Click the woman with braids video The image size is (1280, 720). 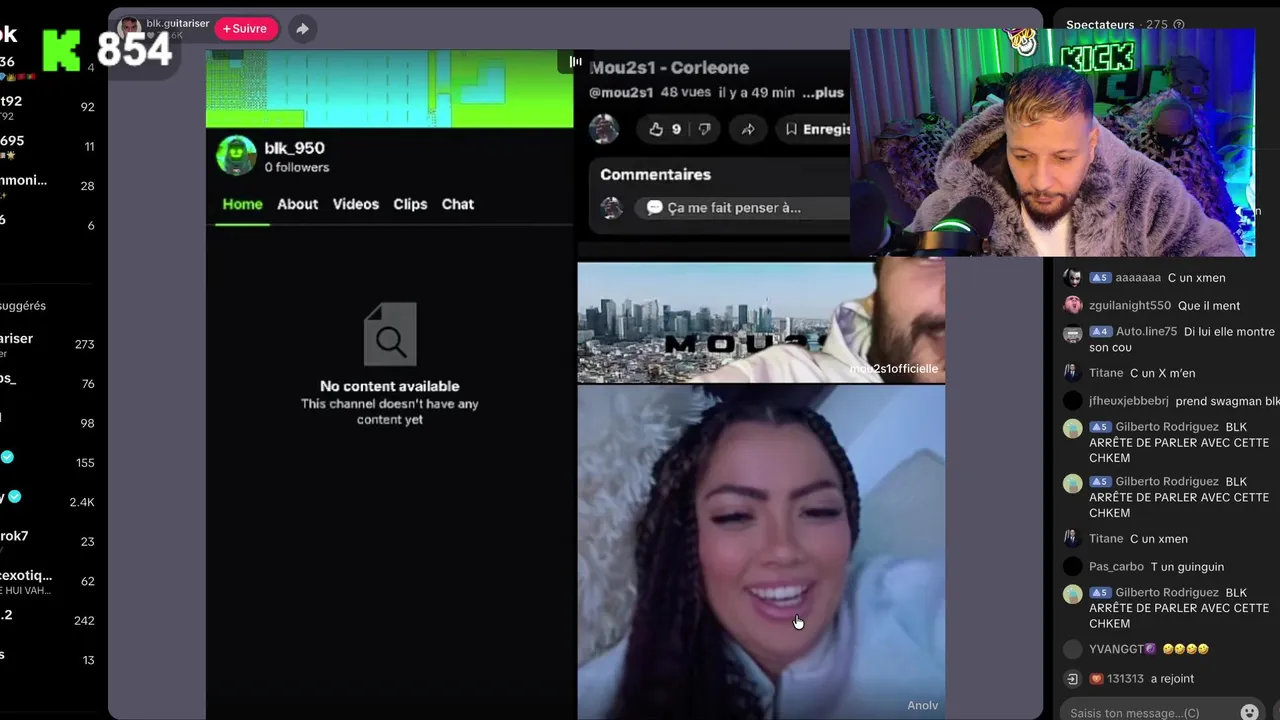coord(760,552)
